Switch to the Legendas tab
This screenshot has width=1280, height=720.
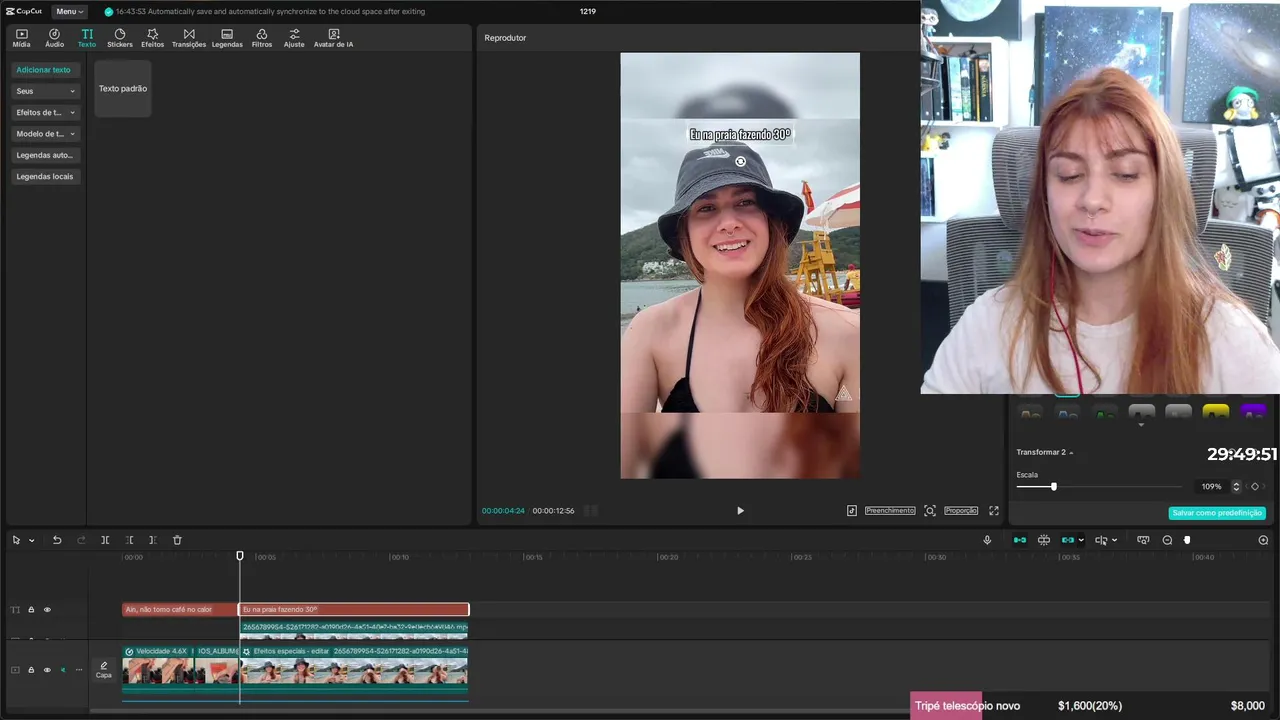pos(227,38)
